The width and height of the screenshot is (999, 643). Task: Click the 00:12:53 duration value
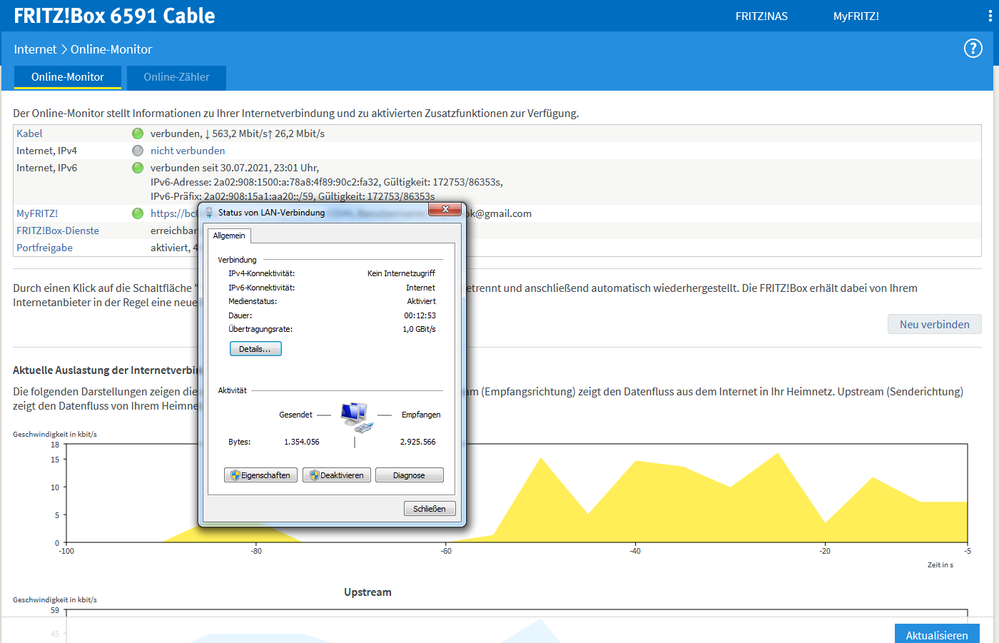pyautogui.click(x=420, y=315)
